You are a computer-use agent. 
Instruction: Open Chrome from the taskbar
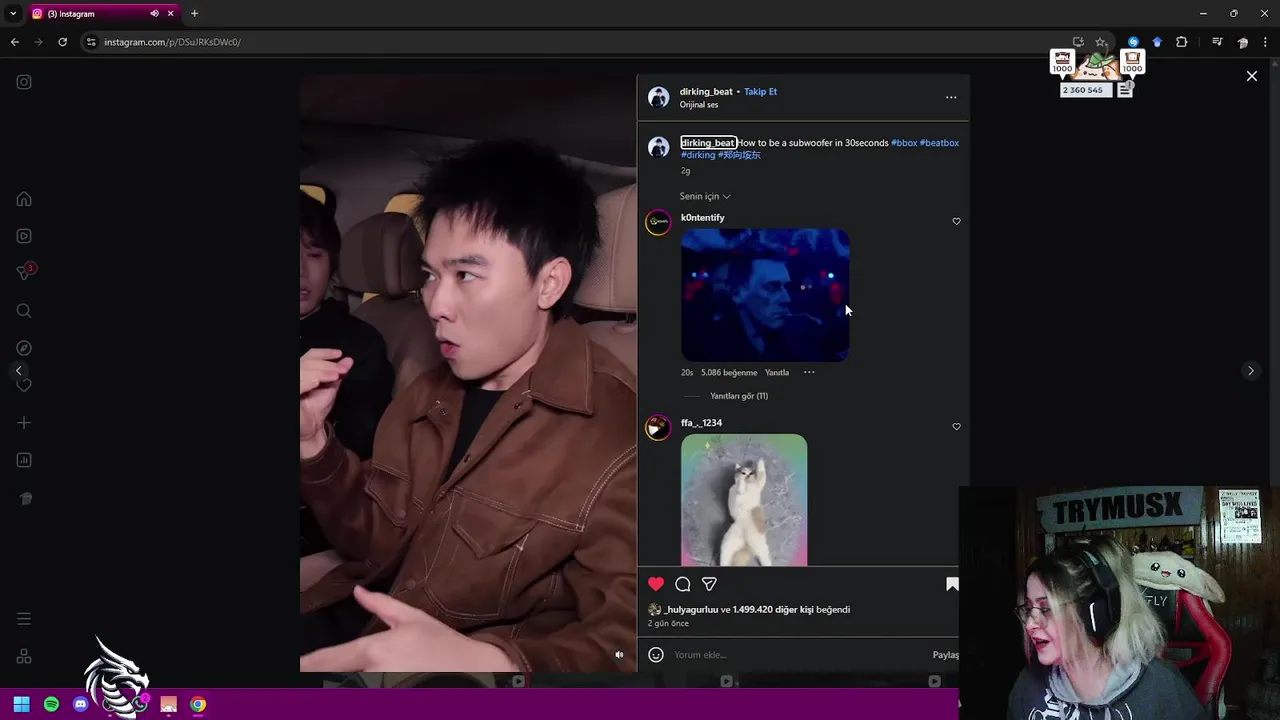(x=198, y=704)
